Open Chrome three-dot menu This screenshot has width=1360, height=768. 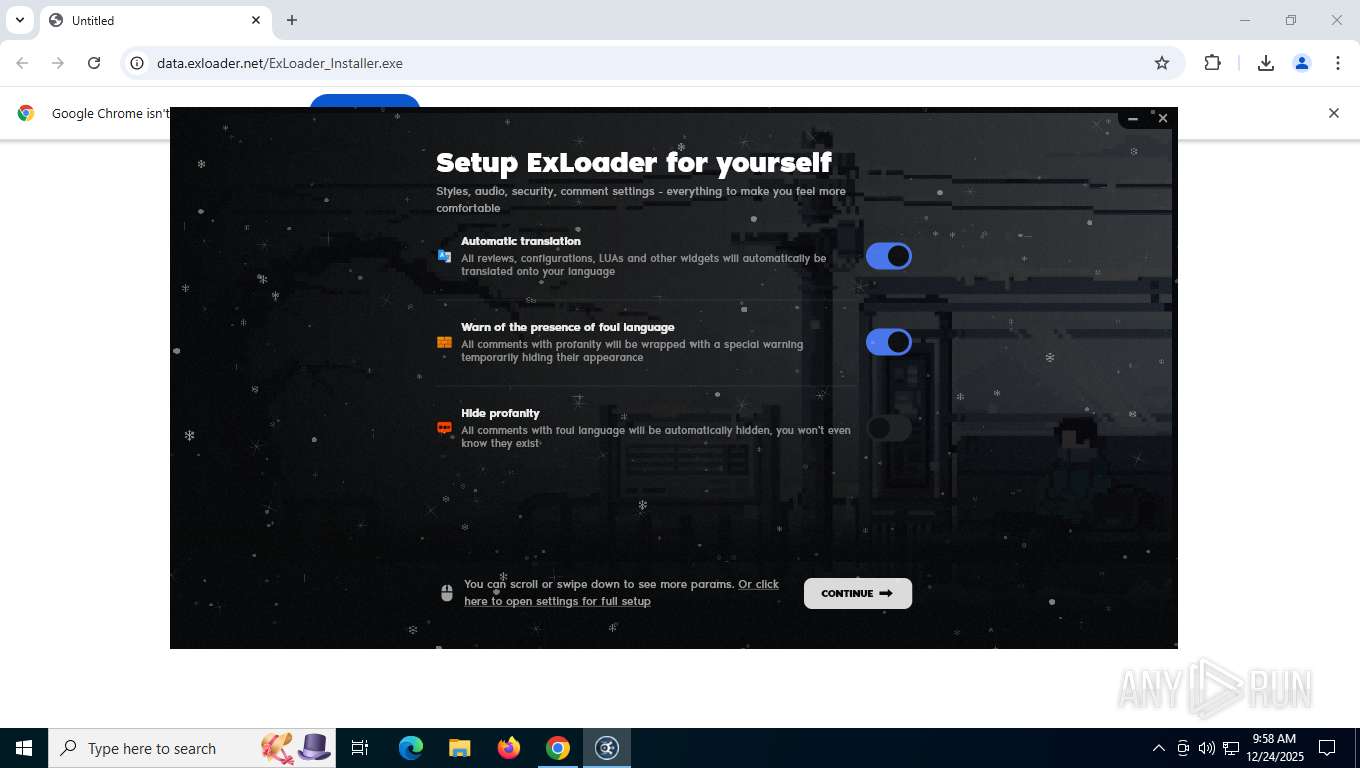(x=1338, y=63)
